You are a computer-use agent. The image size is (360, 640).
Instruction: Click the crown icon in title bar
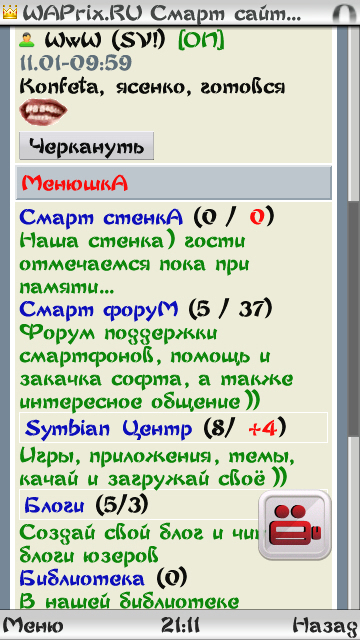(x=10, y=13)
